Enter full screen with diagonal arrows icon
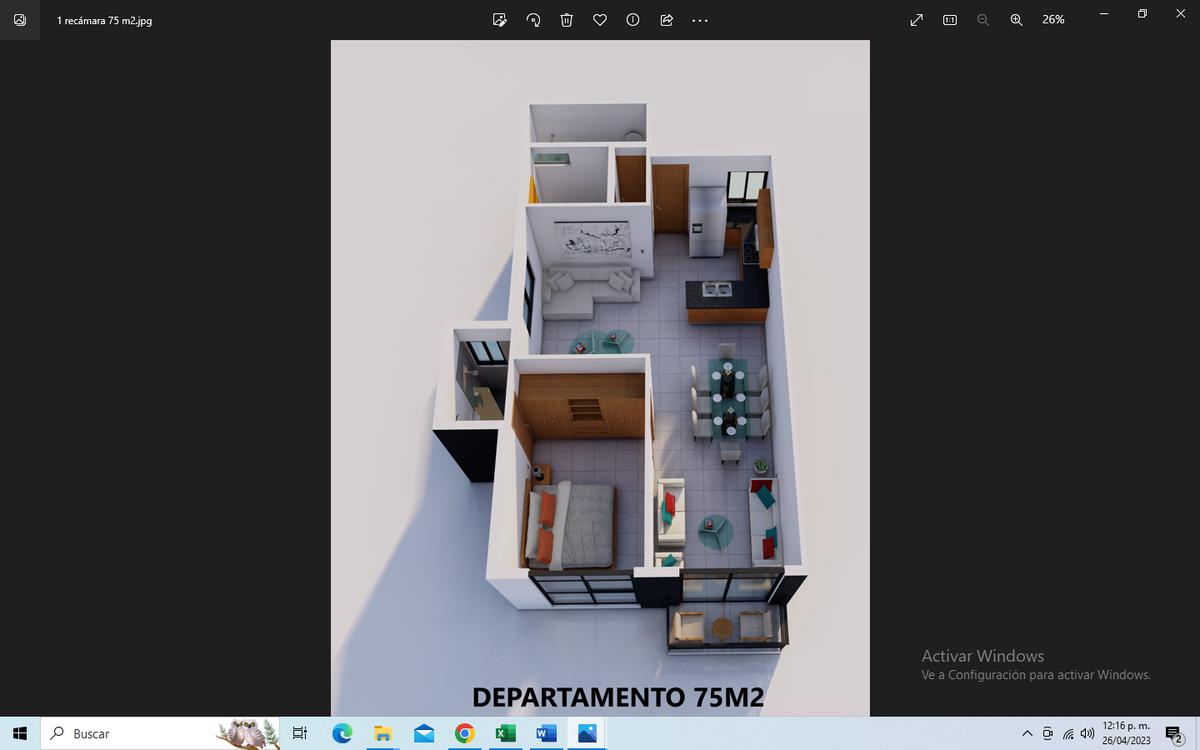 916,20
